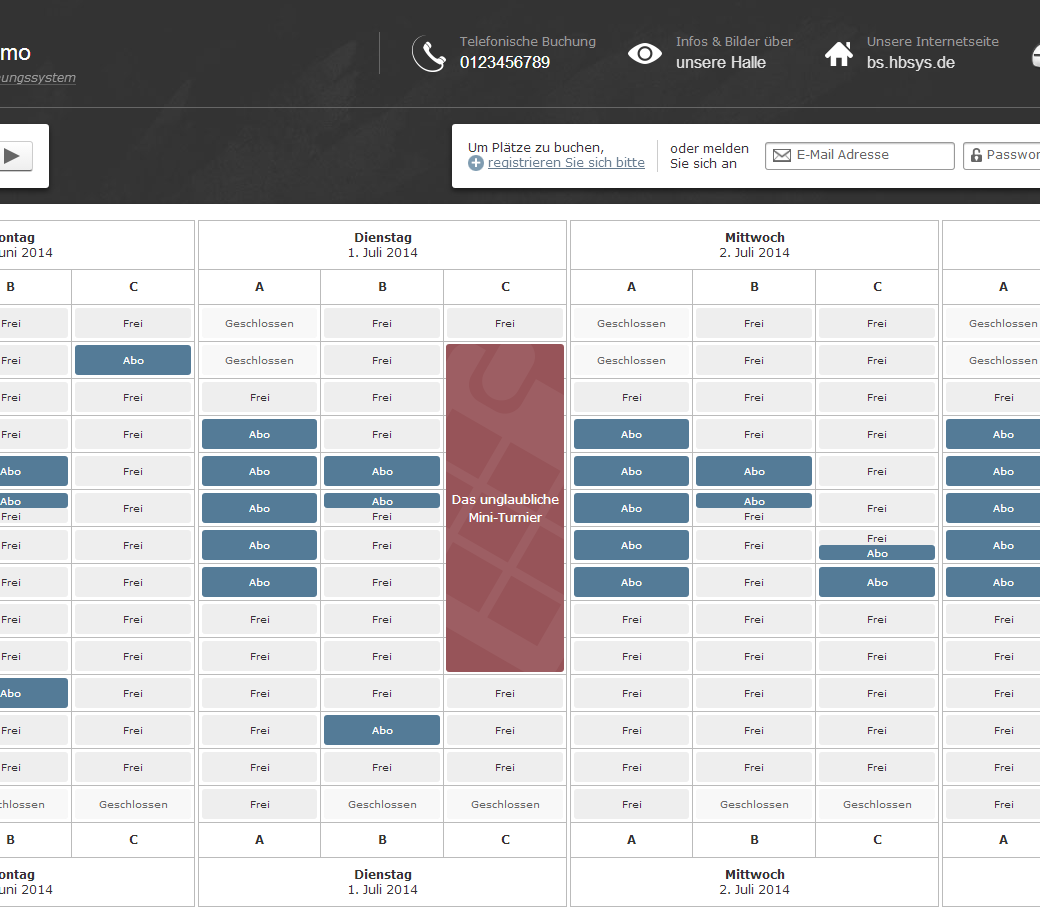Select topmost Abo slot in Dienstag court A
Image resolution: width=1040 pixels, height=922 pixels.
coord(259,434)
